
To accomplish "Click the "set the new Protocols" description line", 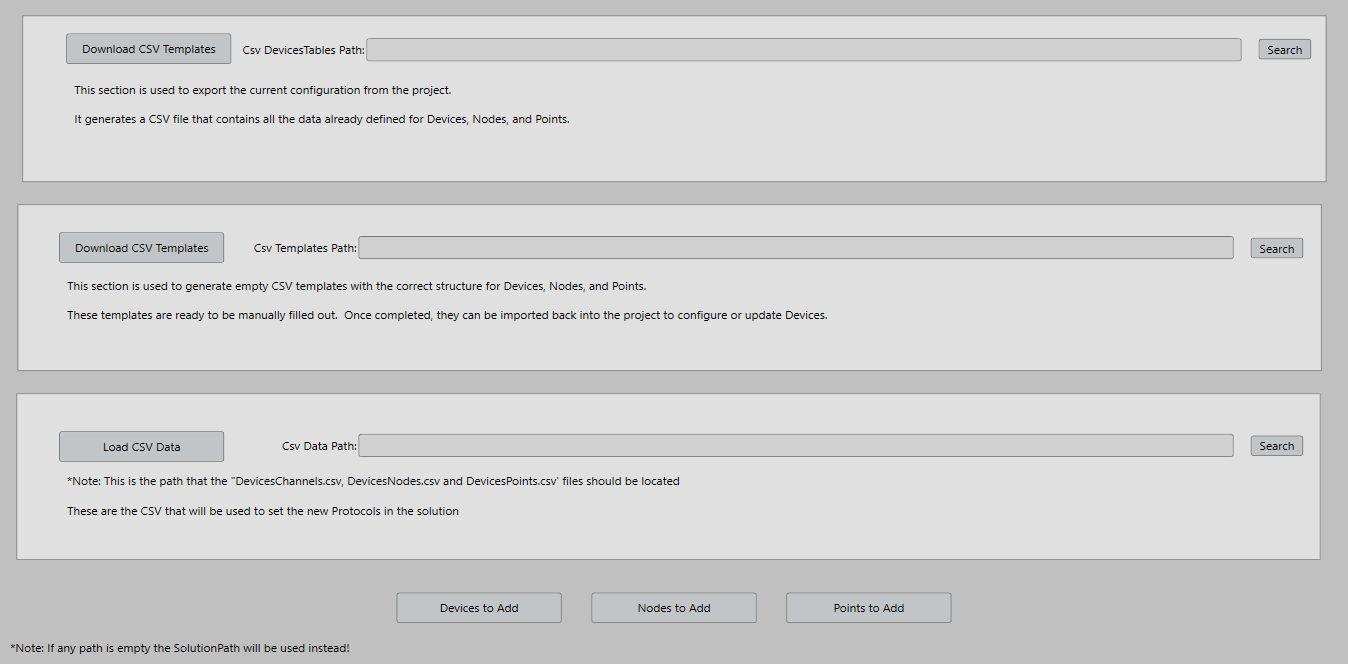I will click(x=262, y=511).
